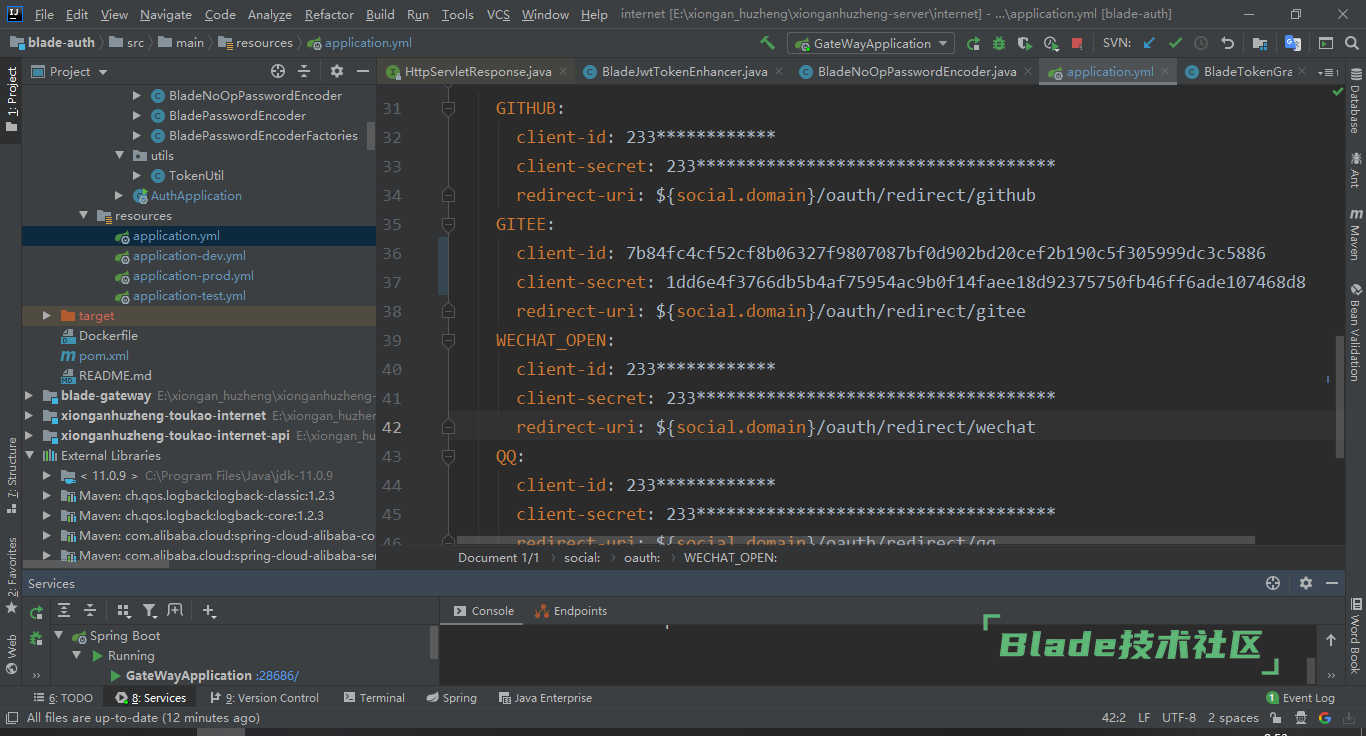Run with coverage from the main toolbar
1366x736 pixels.
click(x=1025, y=43)
